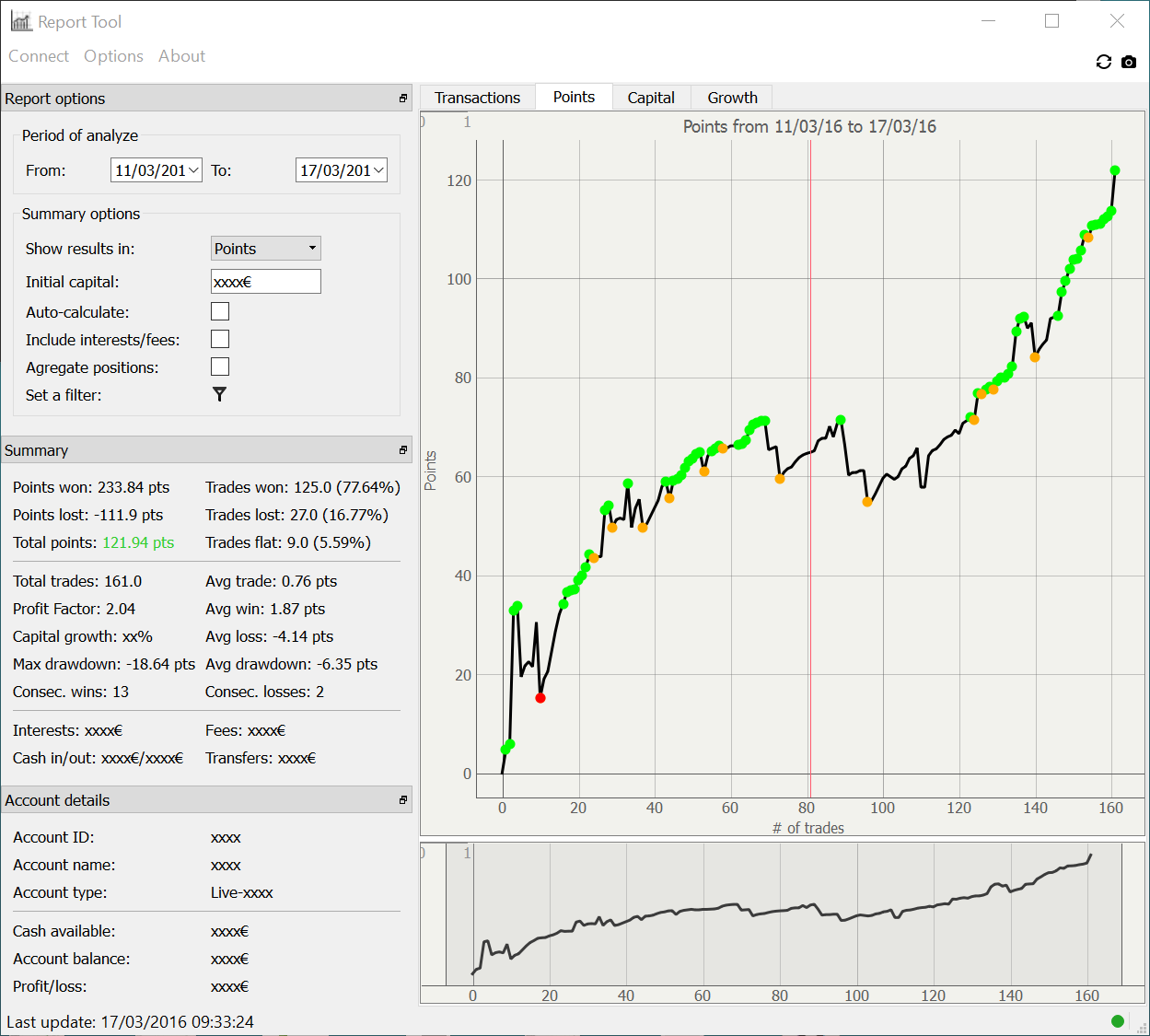Image resolution: width=1150 pixels, height=1036 pixels.
Task: Toggle the Agregate positions checkbox
Action: (220, 367)
